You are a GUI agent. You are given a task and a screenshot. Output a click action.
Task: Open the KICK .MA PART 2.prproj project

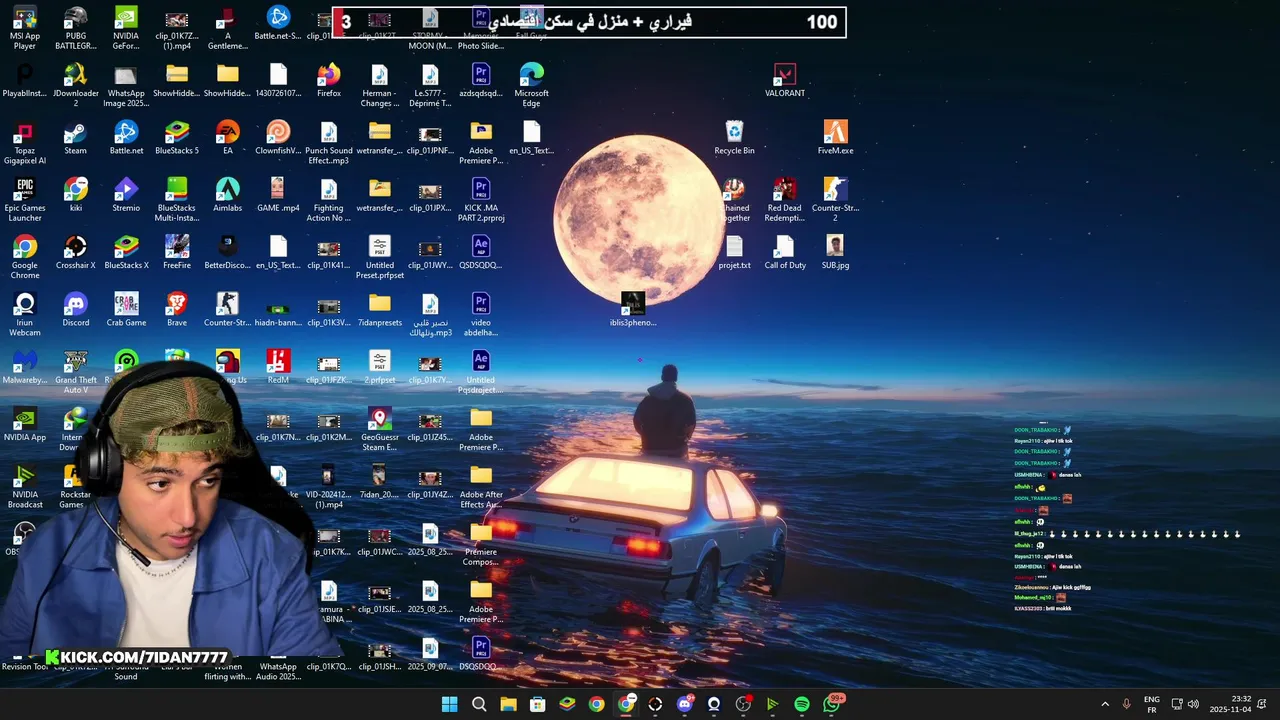pos(481,200)
